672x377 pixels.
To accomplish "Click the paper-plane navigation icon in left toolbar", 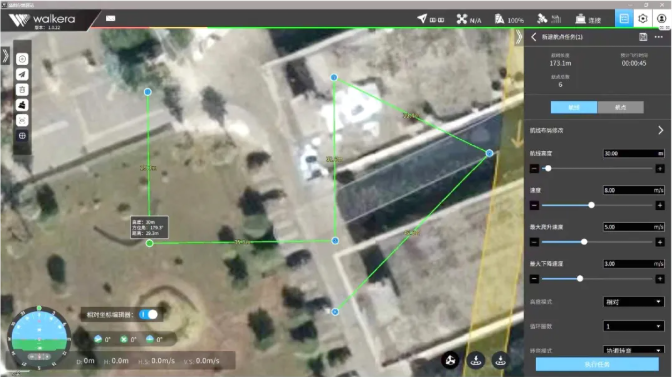I will [22, 74].
